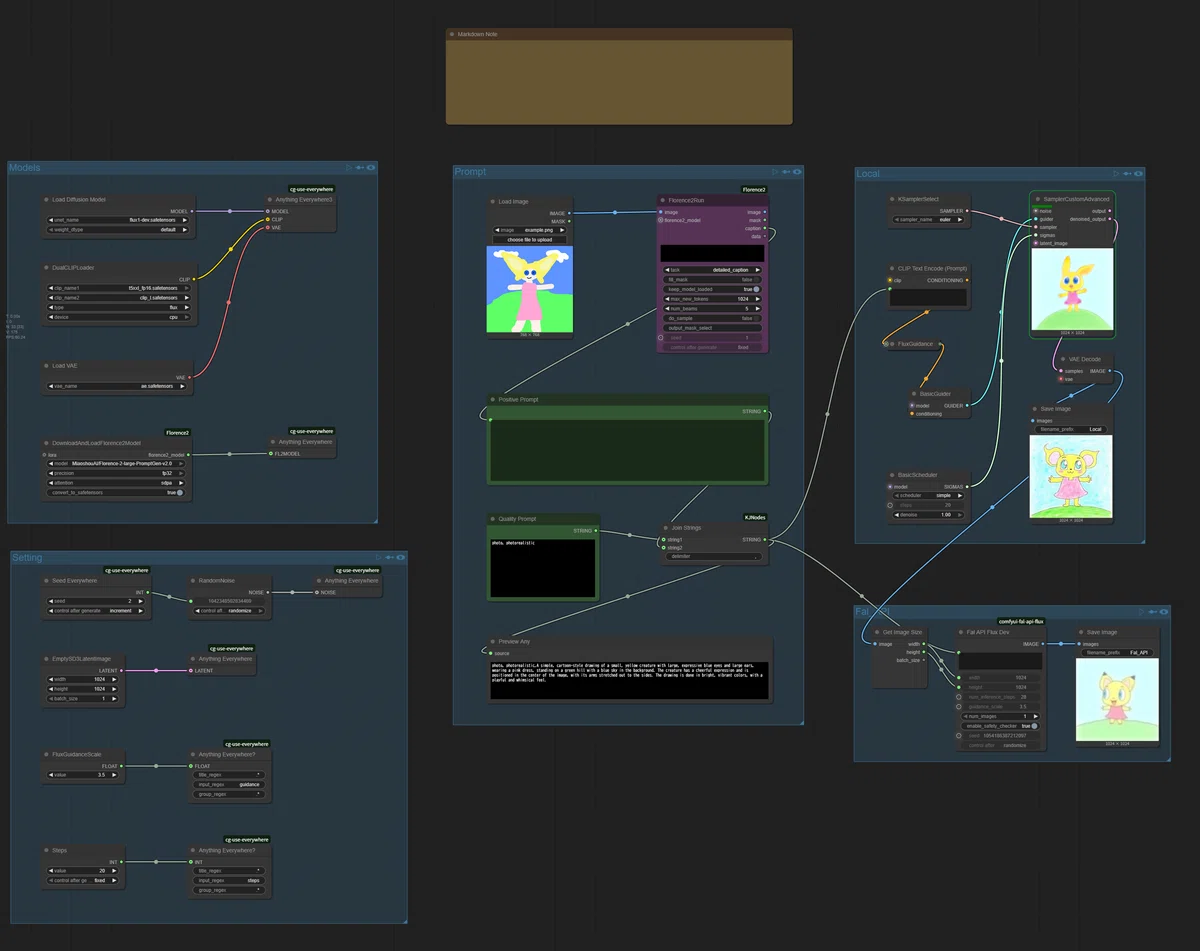Toggle do_sample in Florence2Run
Screen dimensions: 1200x951
click(713, 318)
